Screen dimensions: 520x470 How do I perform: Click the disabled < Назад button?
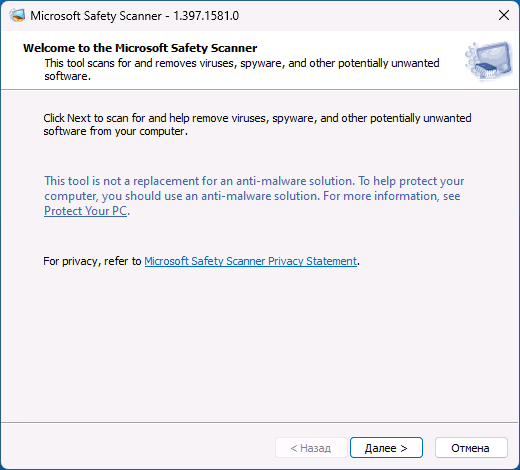click(x=311, y=448)
